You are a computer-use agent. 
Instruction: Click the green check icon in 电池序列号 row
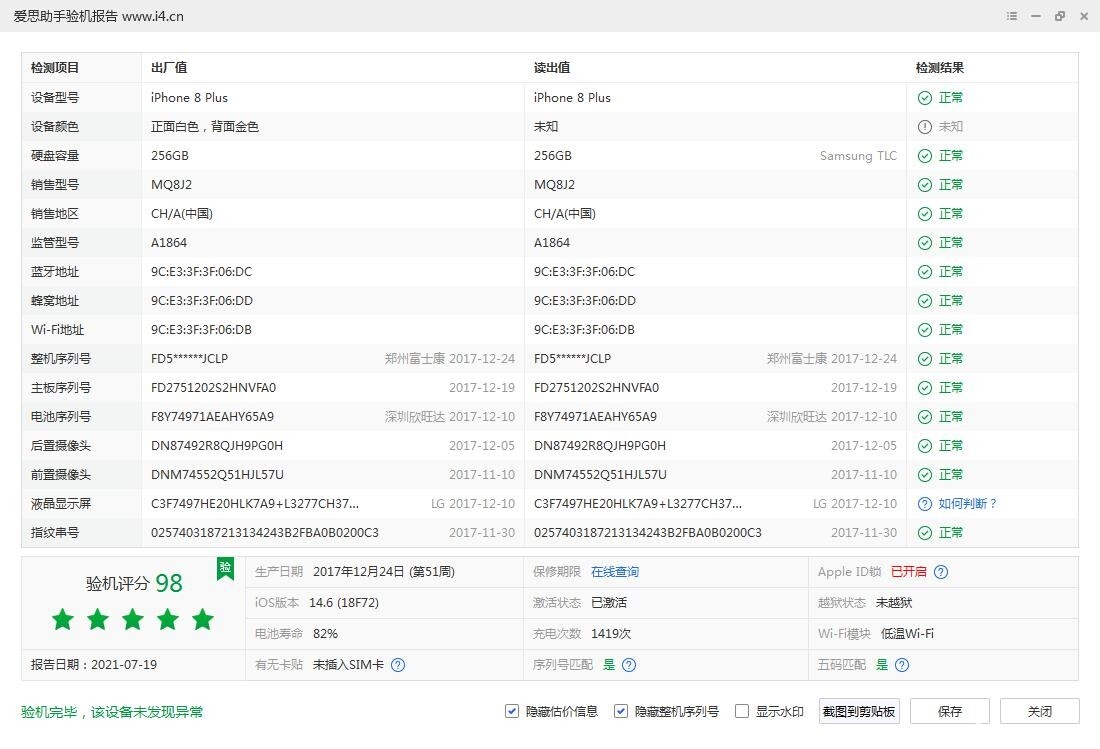[x=925, y=417]
